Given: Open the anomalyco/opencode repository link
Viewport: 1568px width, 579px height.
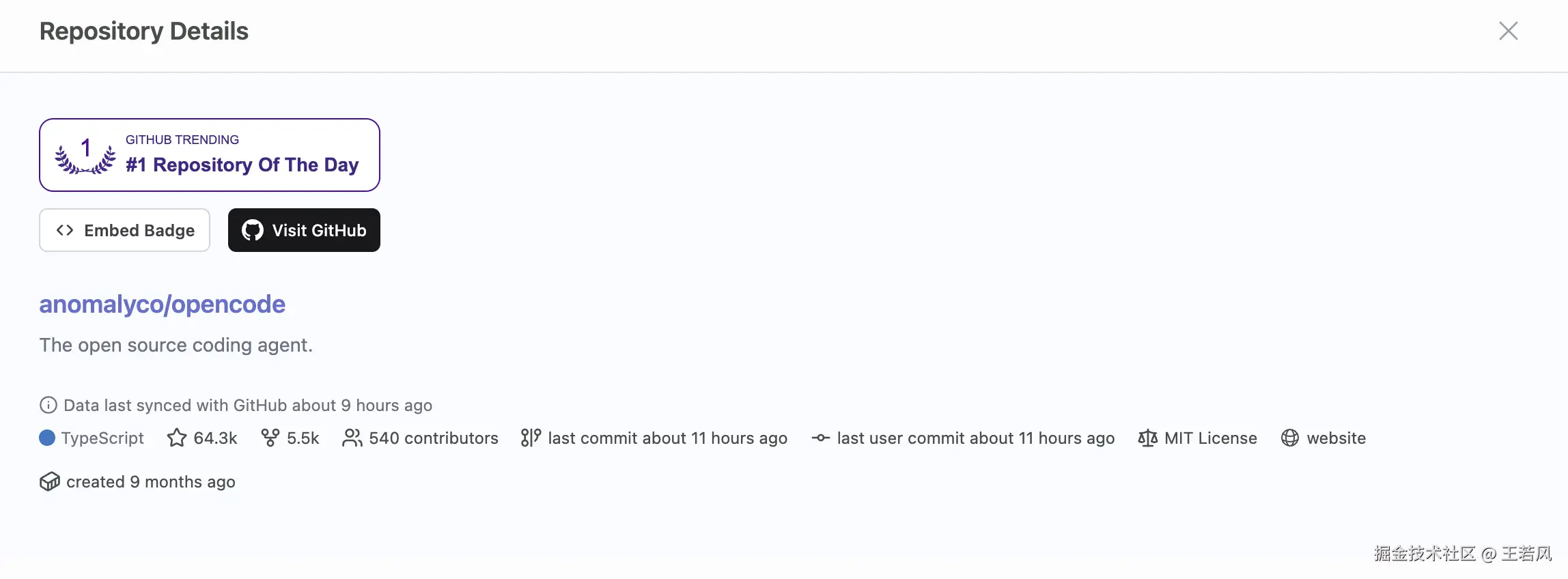Looking at the screenshot, I should [x=162, y=305].
